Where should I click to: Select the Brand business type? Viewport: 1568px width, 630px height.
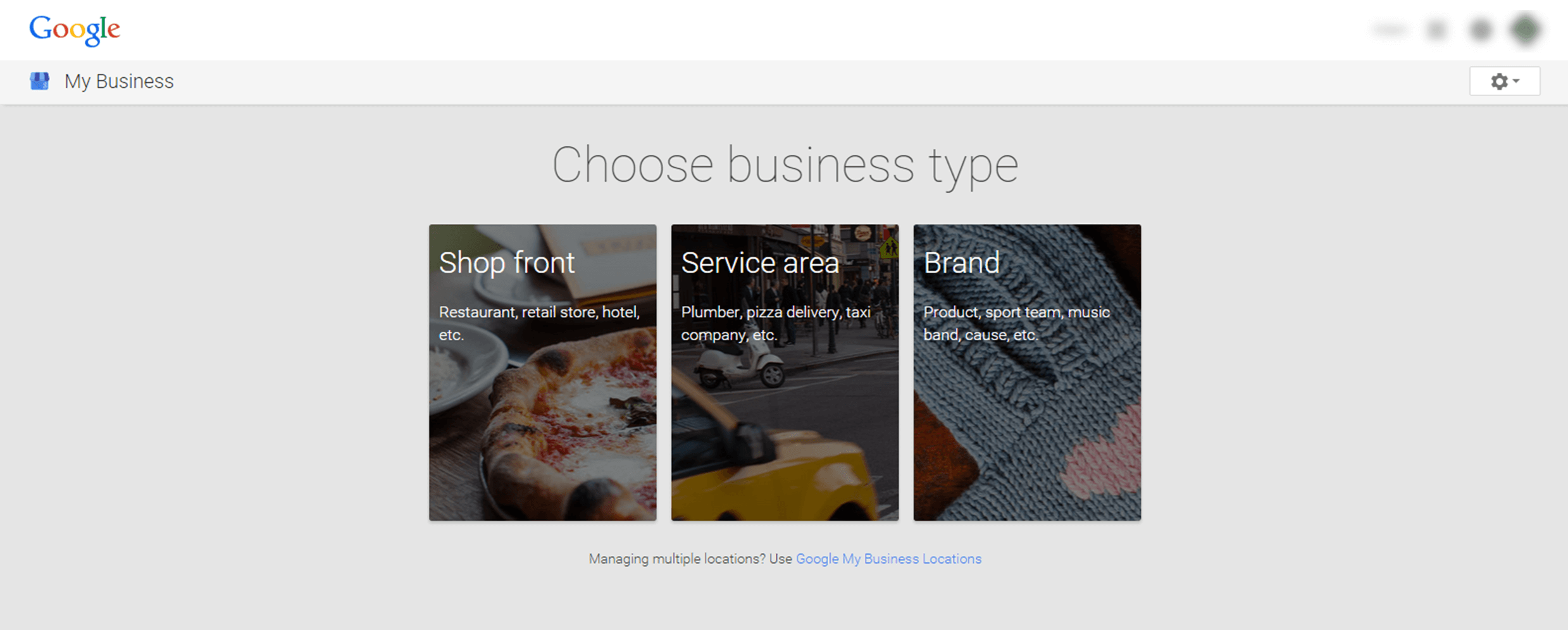point(1026,373)
